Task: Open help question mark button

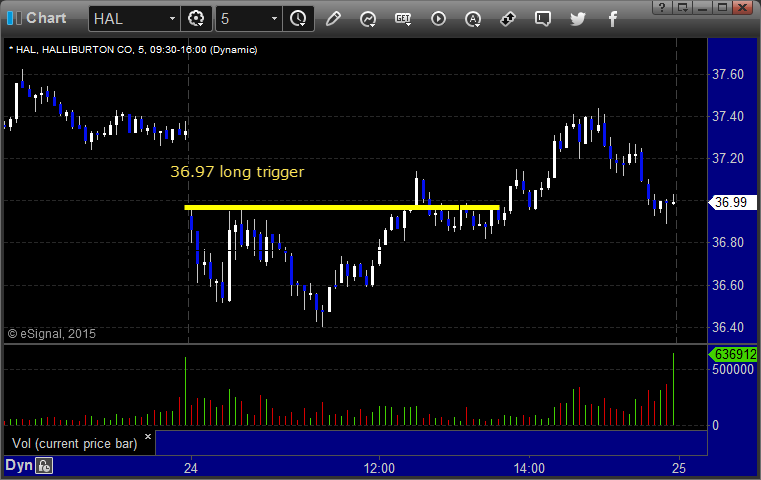Action: (662, 7)
